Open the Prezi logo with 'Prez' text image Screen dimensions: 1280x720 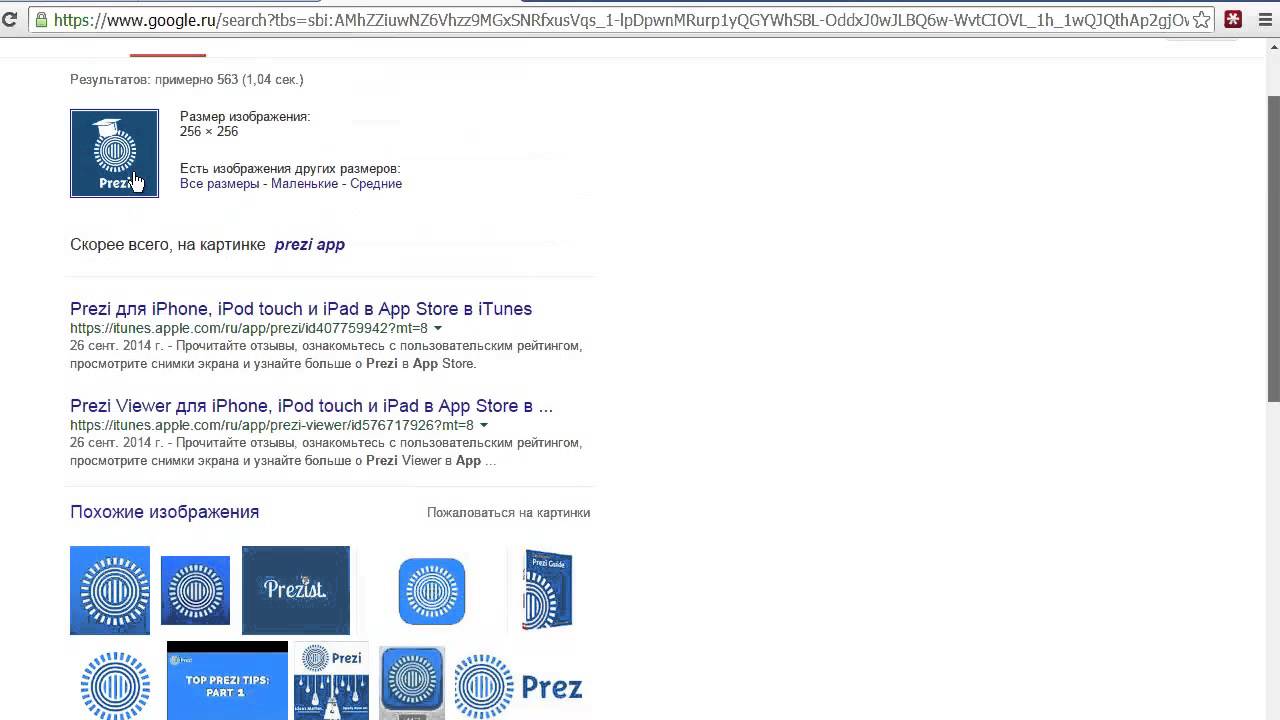(518, 686)
